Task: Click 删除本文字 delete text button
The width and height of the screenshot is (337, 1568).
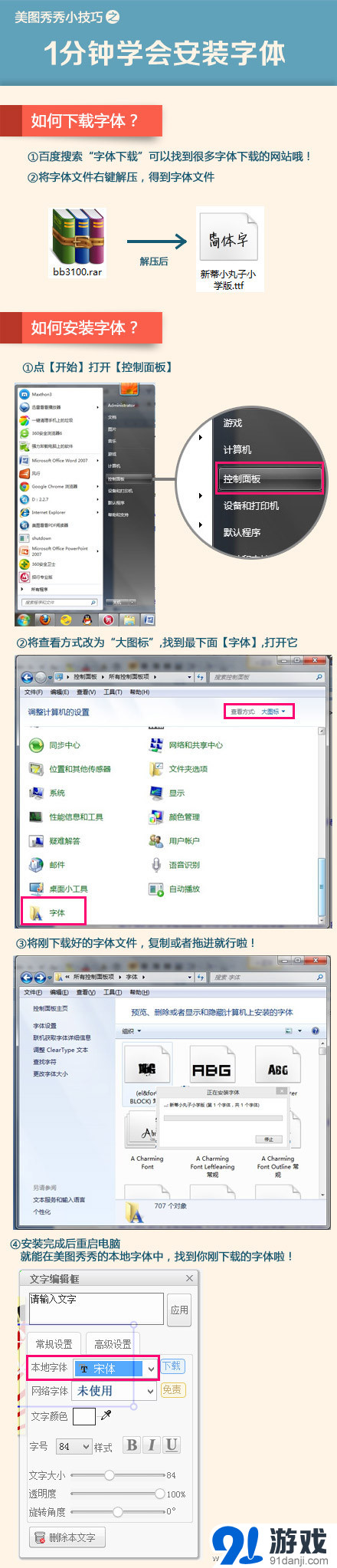Action: click(x=67, y=1537)
